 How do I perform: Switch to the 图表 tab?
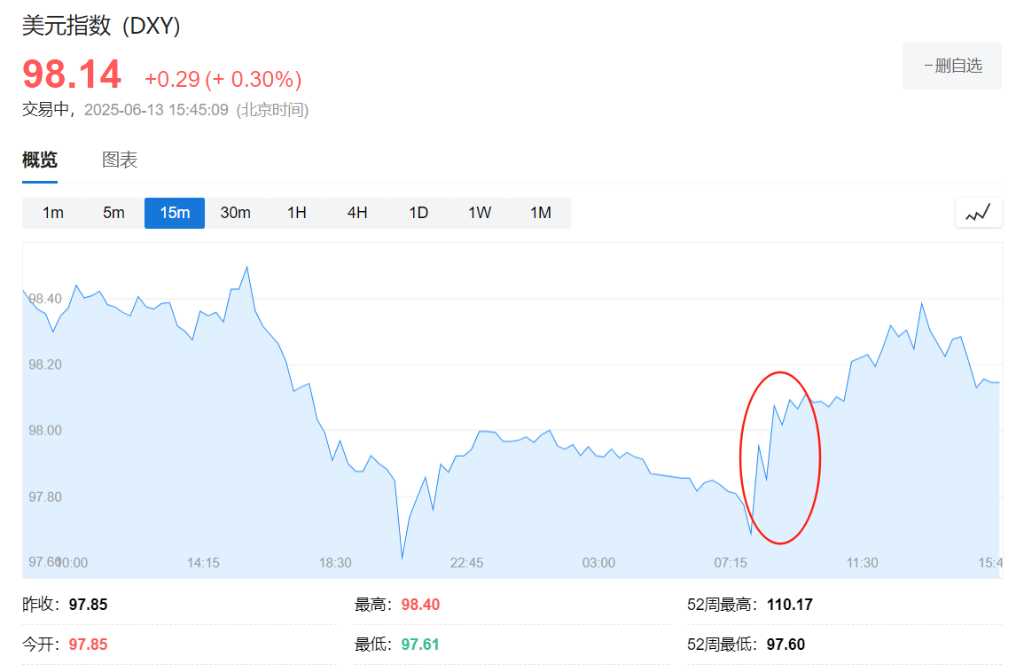[119, 159]
